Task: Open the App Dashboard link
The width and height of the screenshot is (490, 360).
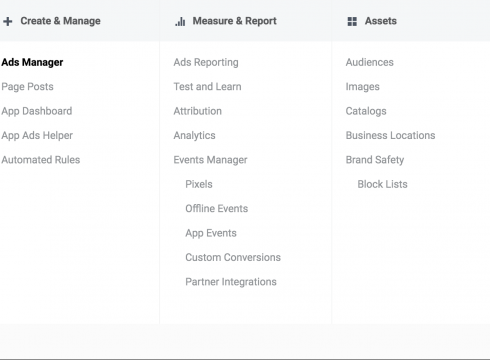Action: click(x=37, y=111)
